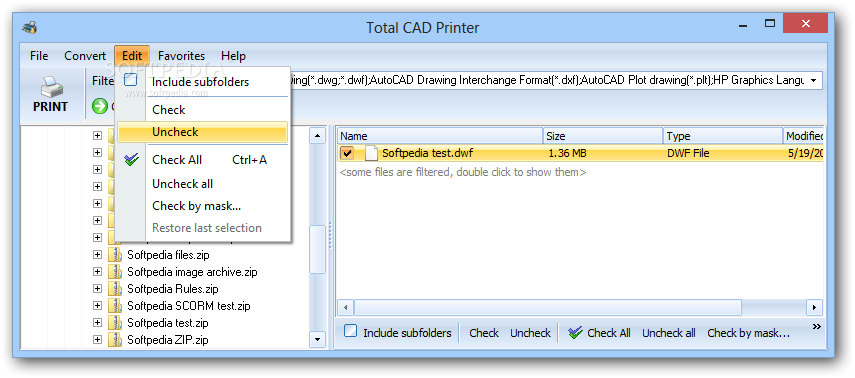Click the Softpedia ZIP.zip folder icon
Screen dimensions: 855x378
tap(115, 340)
